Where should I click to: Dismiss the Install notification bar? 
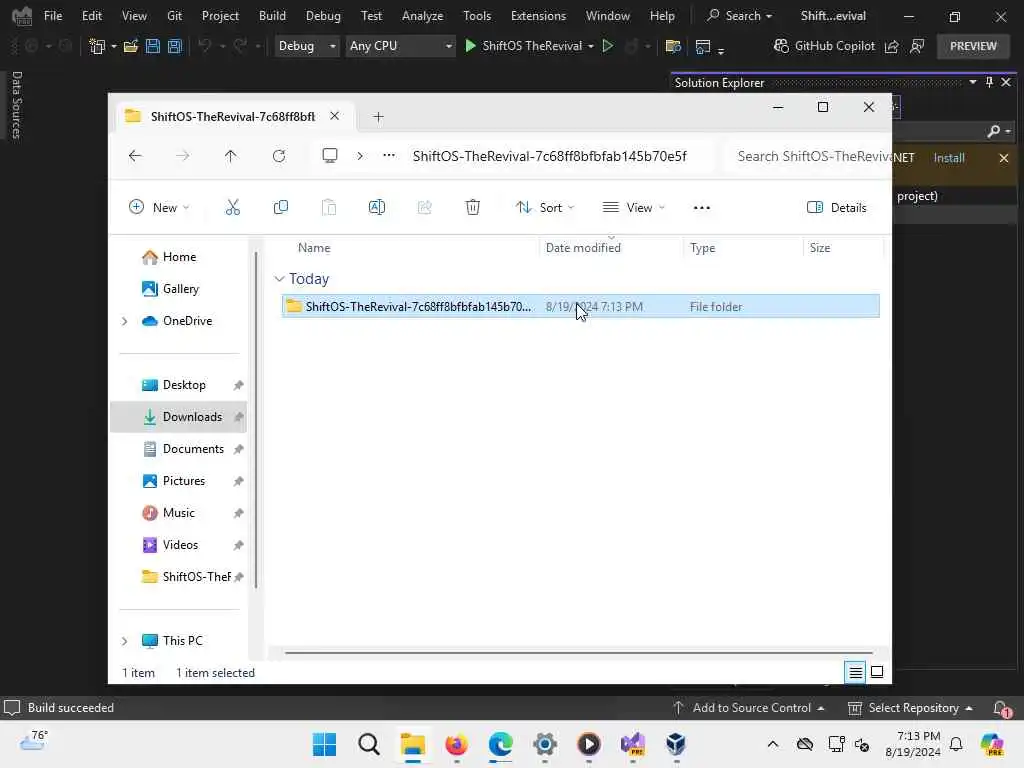[1004, 158]
